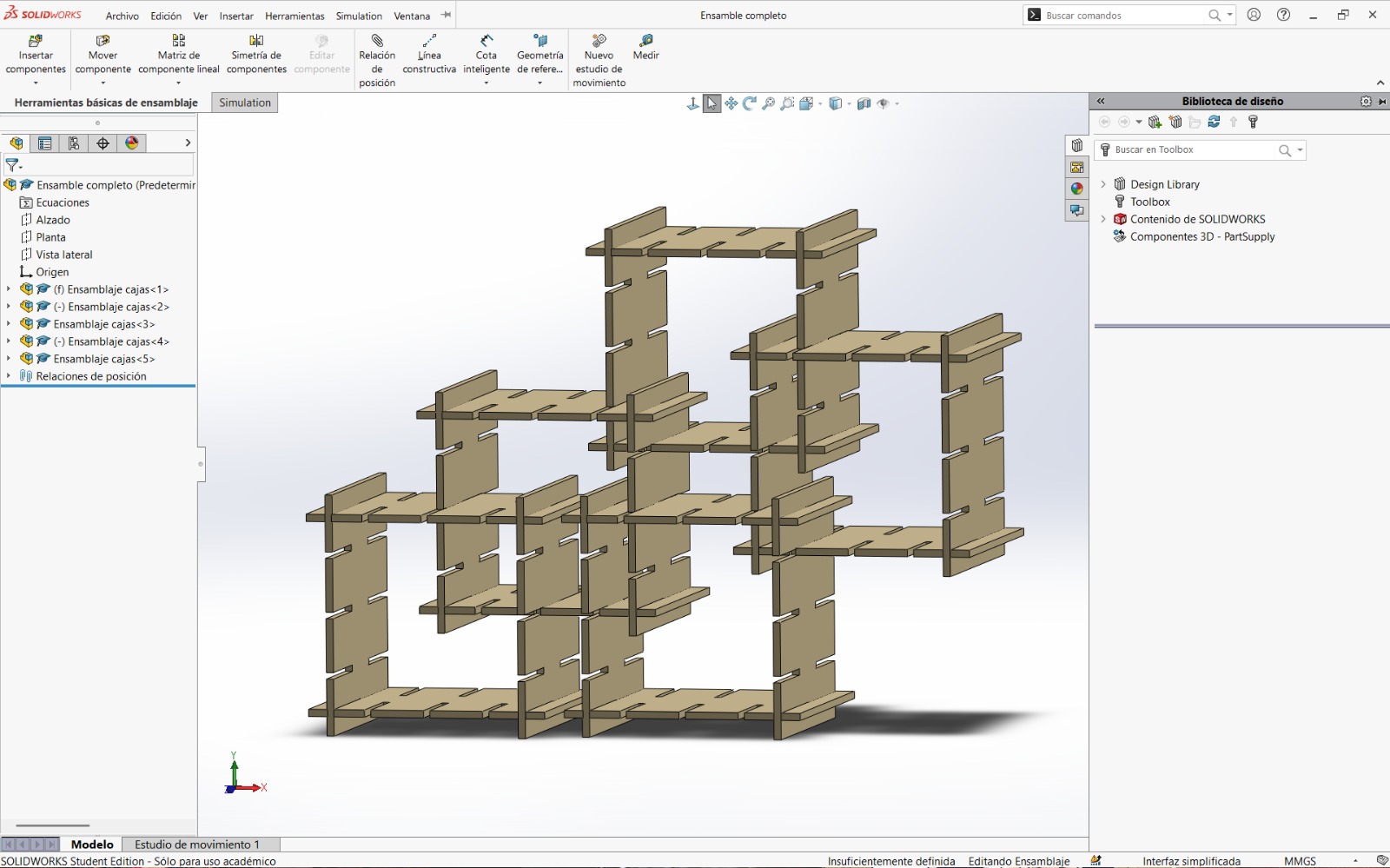Expand Ensamblaje cajas<1> in the tree
Screen dimensions: 1390x868
tap(9, 288)
